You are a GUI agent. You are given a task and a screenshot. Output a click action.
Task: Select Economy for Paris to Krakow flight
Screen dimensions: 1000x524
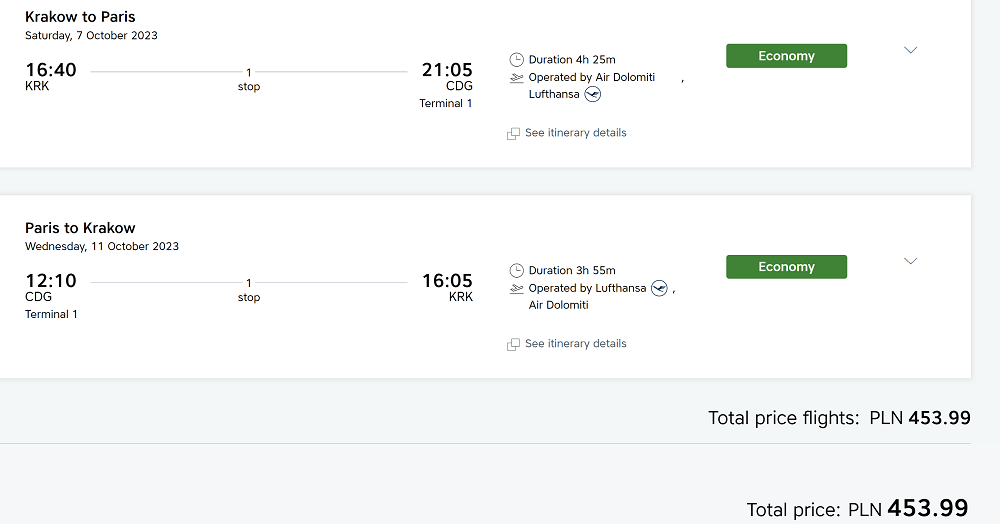pyautogui.click(x=786, y=267)
